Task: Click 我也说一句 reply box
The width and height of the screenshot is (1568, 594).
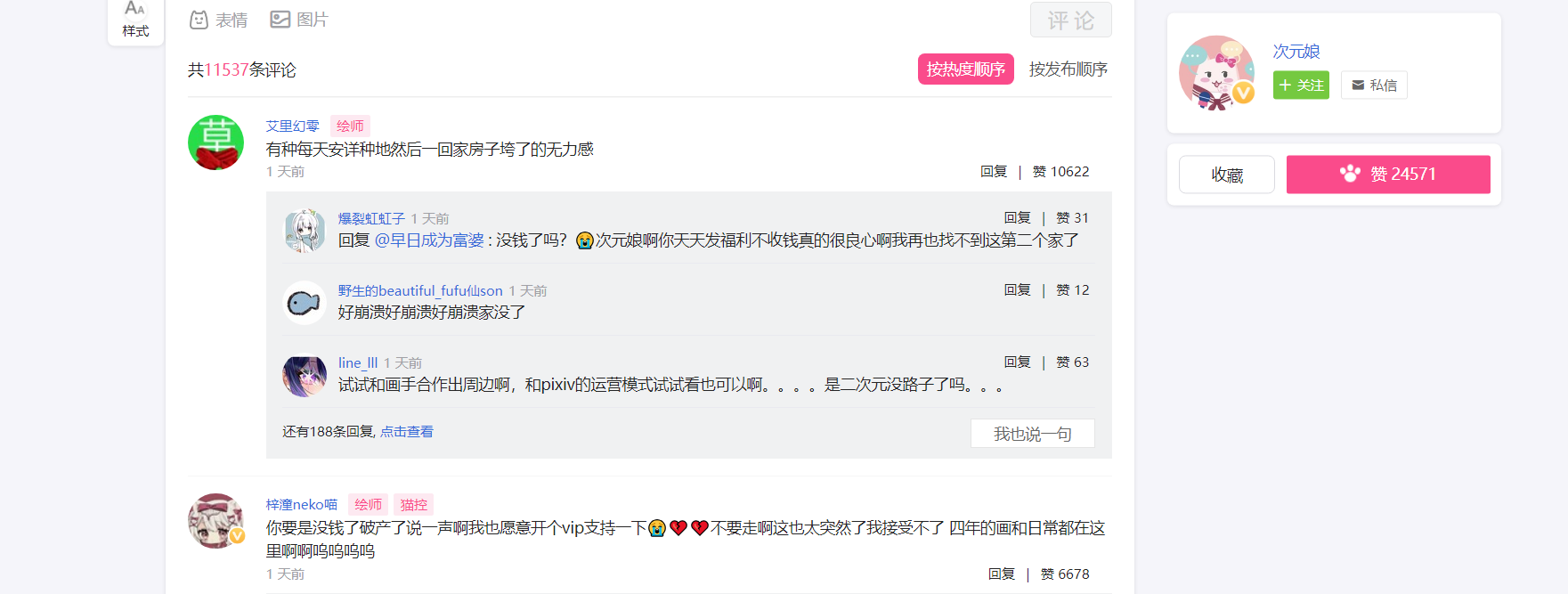Action: (x=1033, y=434)
